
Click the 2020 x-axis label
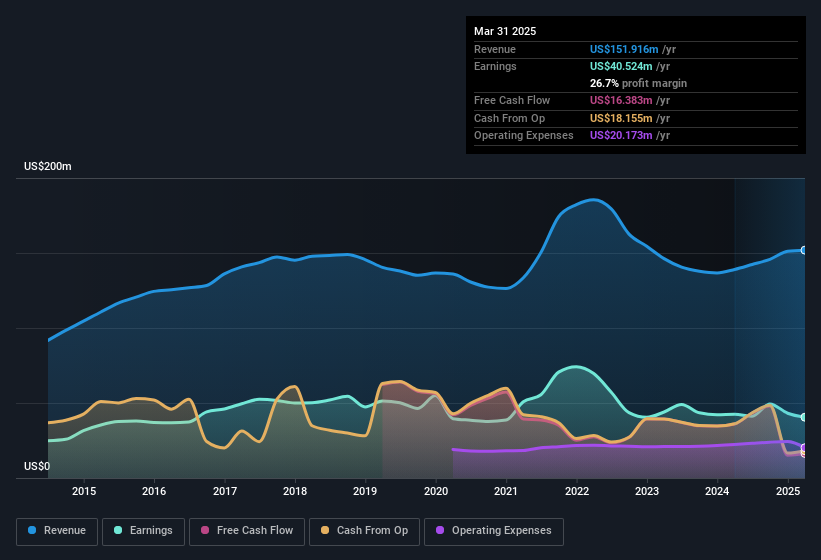click(x=436, y=491)
